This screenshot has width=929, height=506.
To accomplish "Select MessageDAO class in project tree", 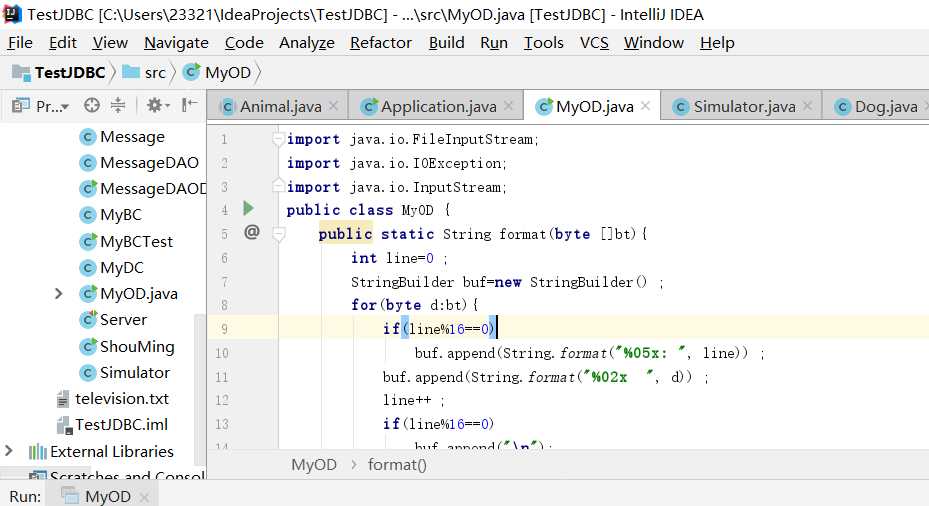I will tap(139, 163).
